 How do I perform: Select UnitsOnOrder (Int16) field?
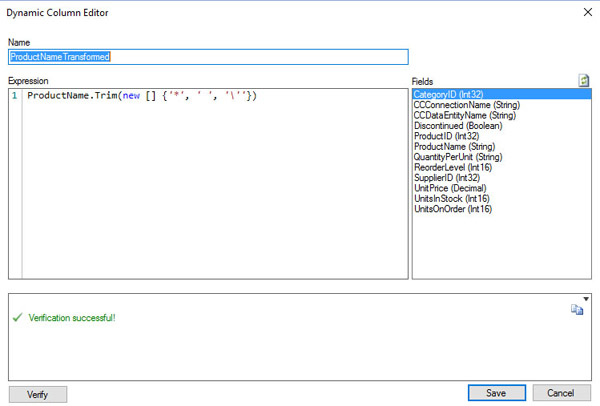tap(455, 209)
